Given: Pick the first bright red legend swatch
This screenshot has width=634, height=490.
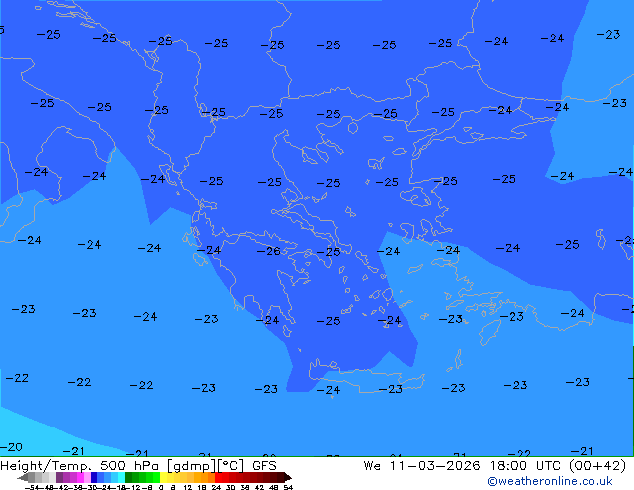Looking at the screenshot, I should 218,477.
